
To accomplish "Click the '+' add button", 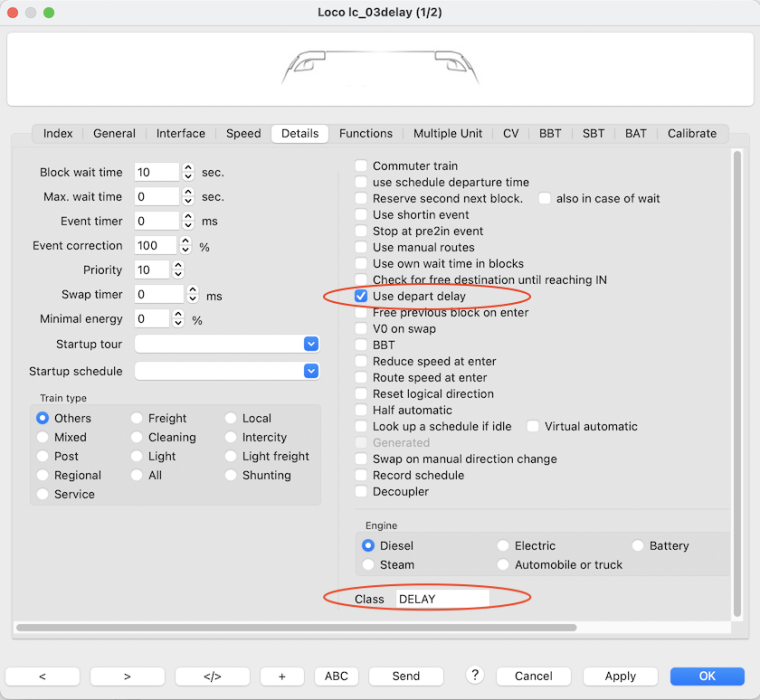I will (x=282, y=676).
